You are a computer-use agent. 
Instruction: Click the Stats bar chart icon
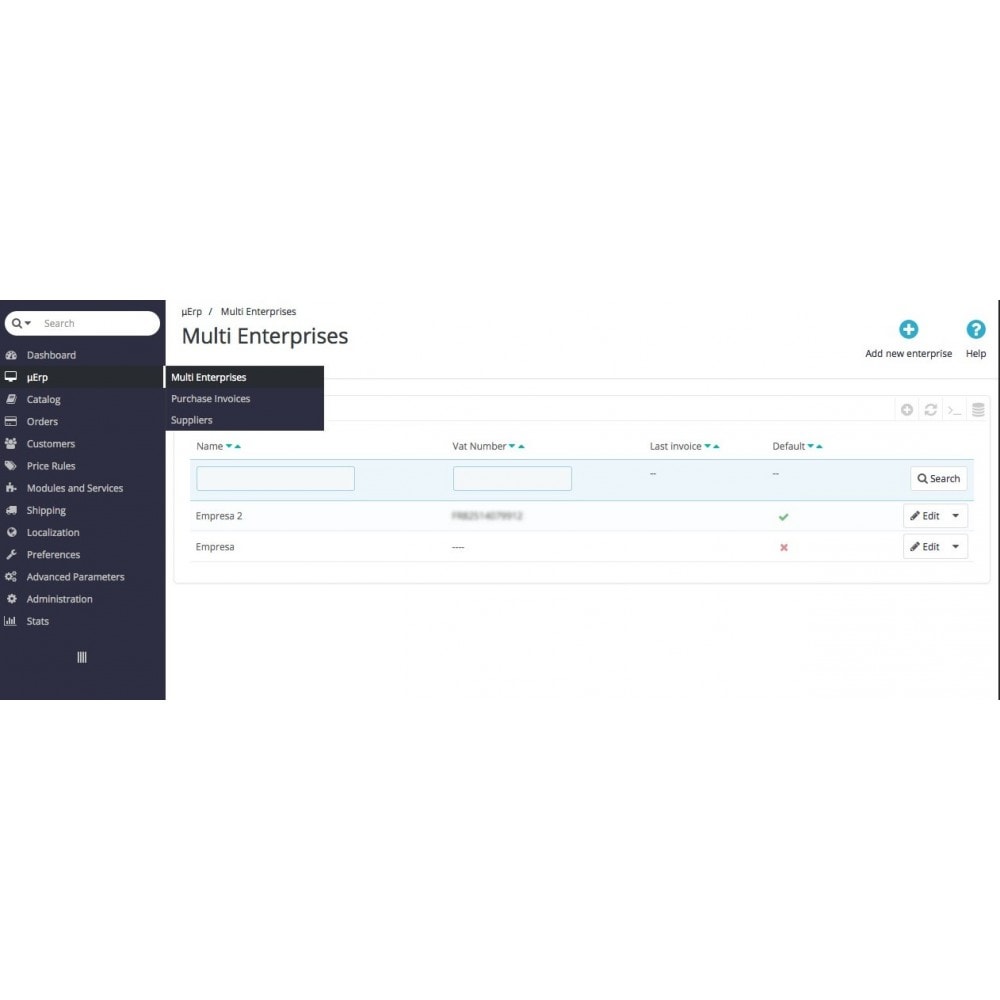pos(10,621)
